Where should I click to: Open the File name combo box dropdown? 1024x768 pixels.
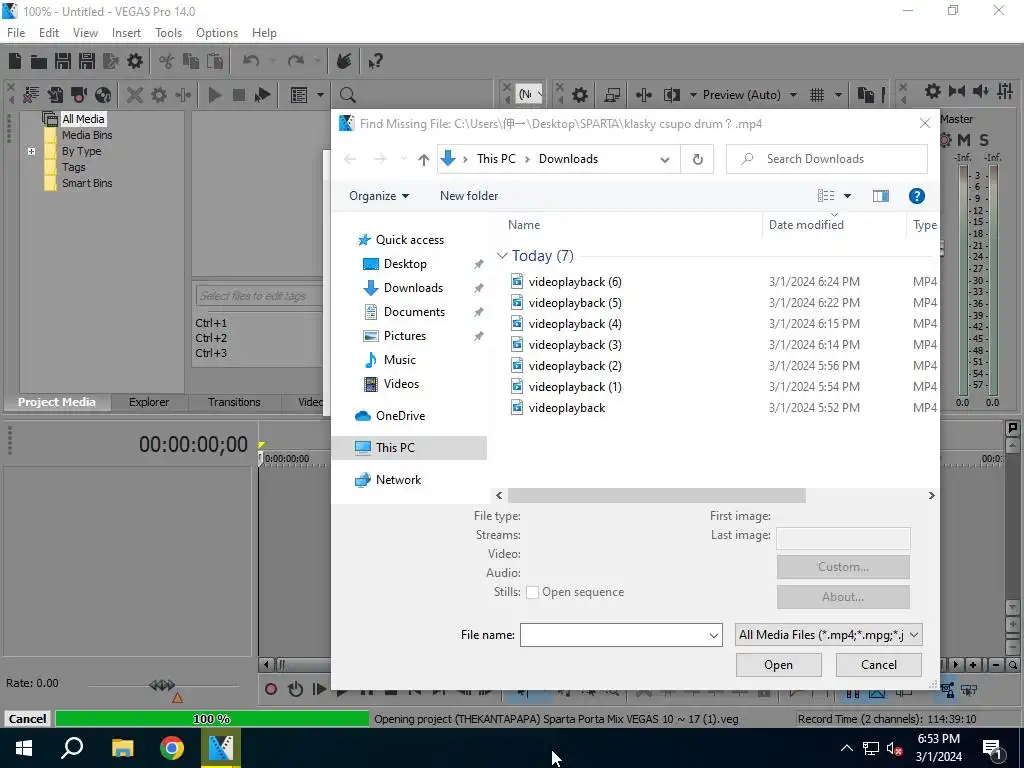[x=713, y=635]
